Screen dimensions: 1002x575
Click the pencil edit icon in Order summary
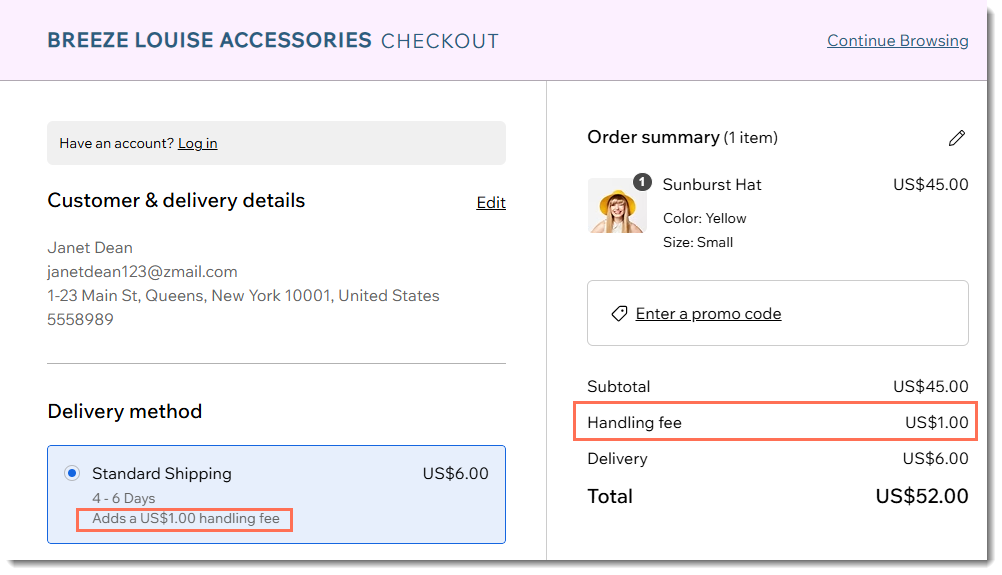tap(957, 138)
